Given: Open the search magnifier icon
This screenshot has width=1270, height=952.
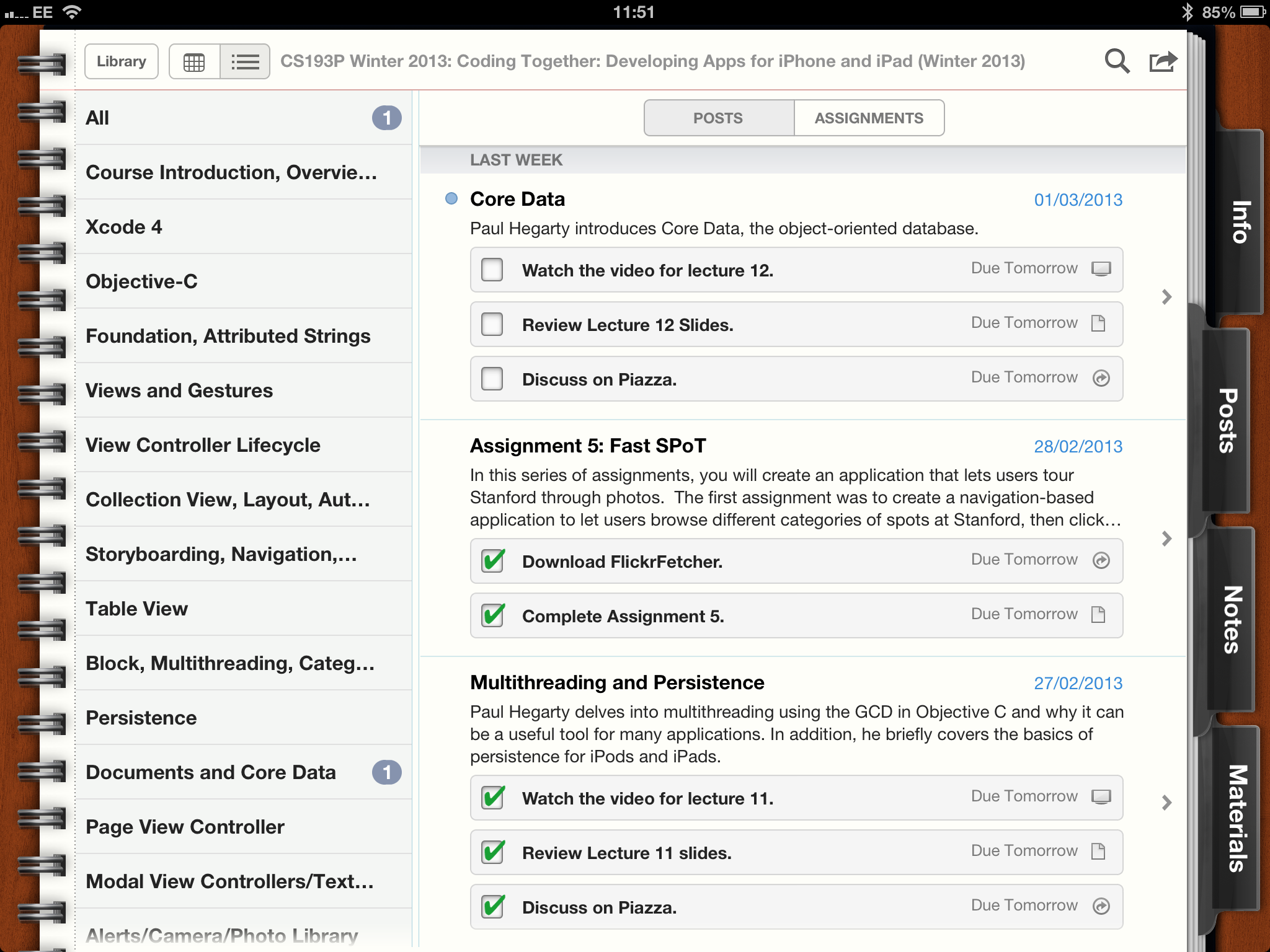Looking at the screenshot, I should (x=1117, y=61).
